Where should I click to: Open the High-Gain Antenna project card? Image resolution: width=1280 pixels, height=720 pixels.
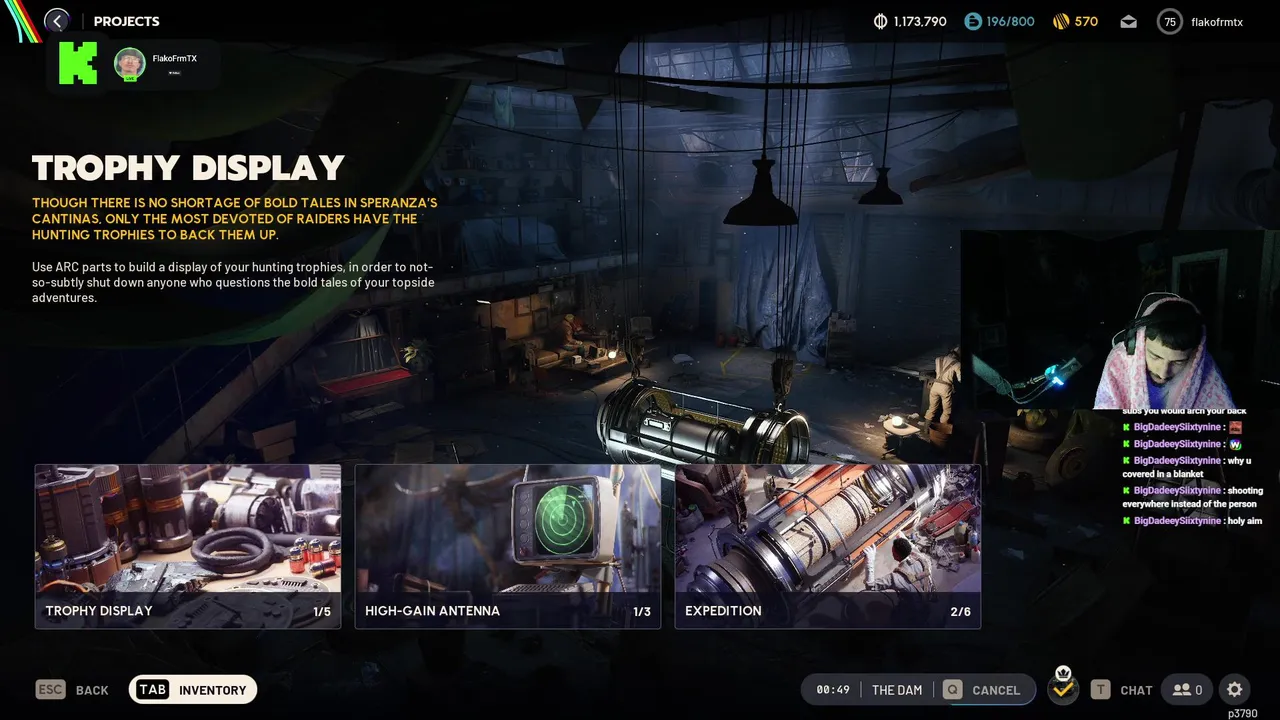click(x=508, y=546)
